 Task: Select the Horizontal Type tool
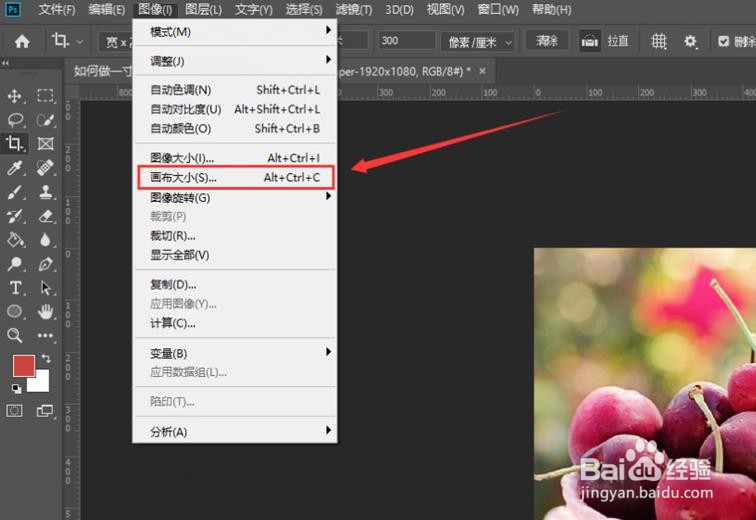tap(15, 288)
